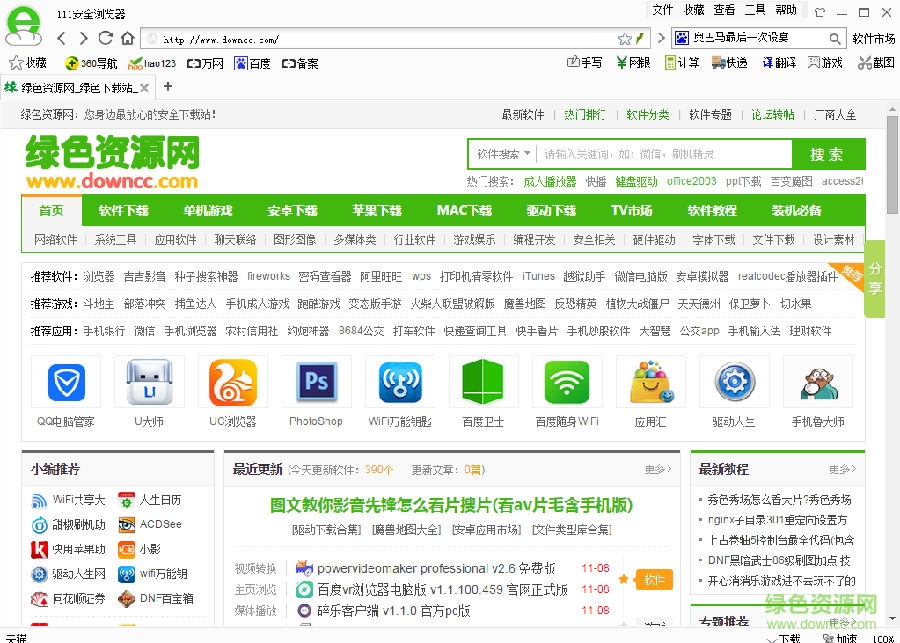This screenshot has width=900, height=643.
Task: Bookmark page using the address bar star
Action: pos(624,39)
